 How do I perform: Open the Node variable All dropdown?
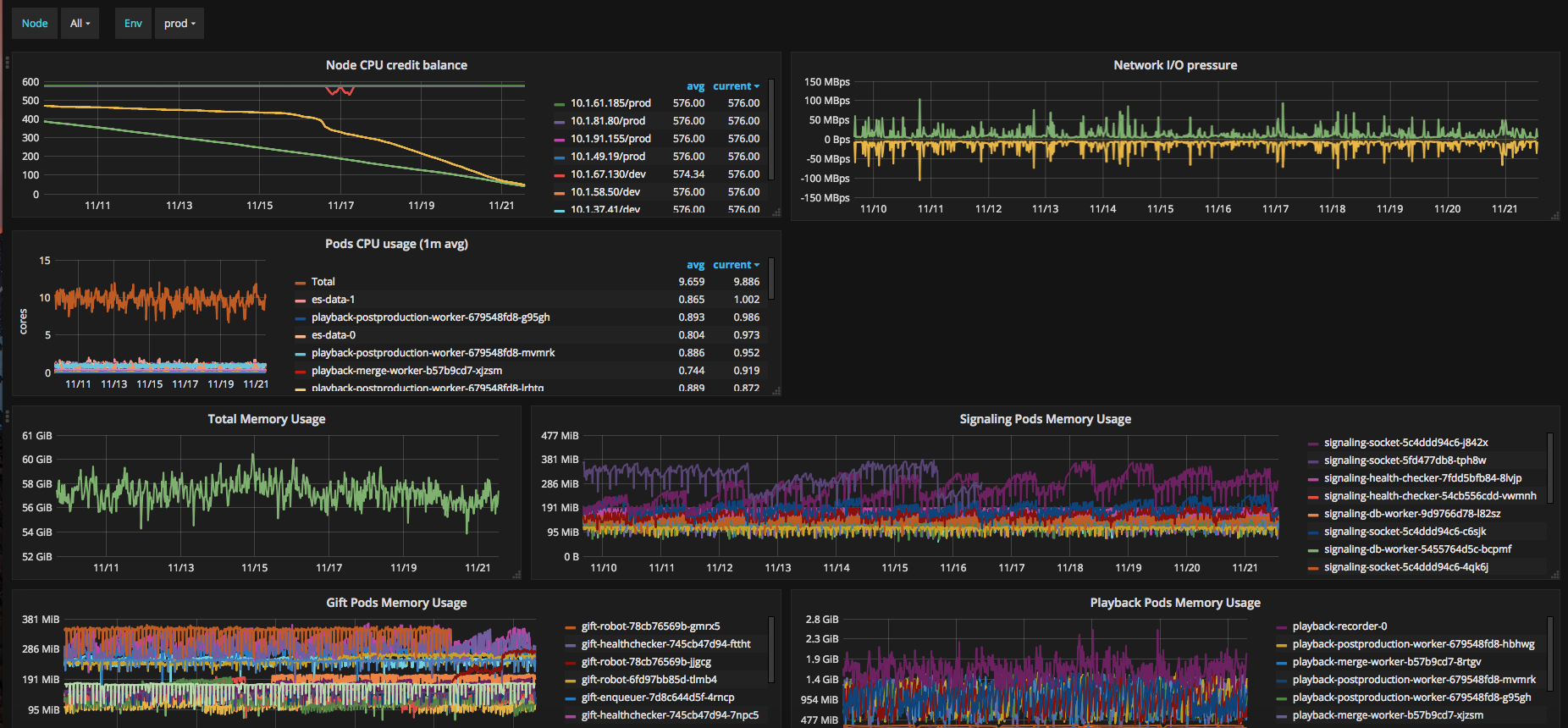[80, 24]
